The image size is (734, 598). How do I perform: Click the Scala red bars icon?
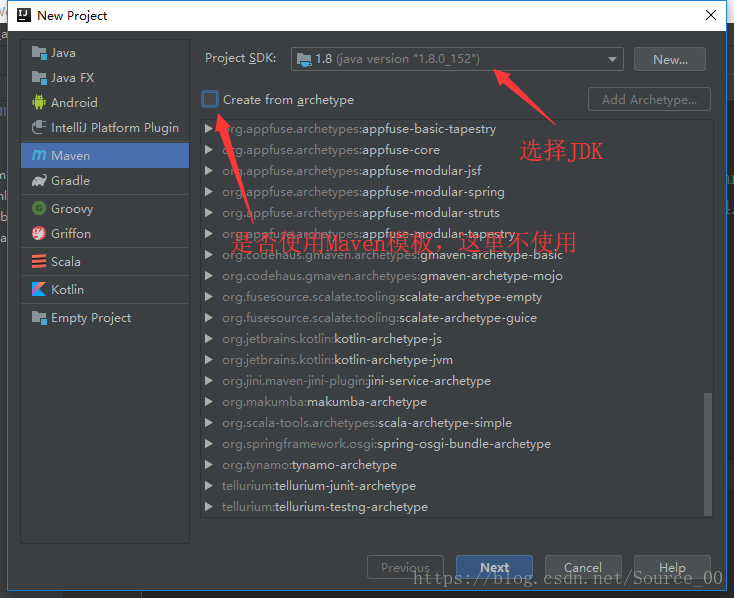point(39,261)
